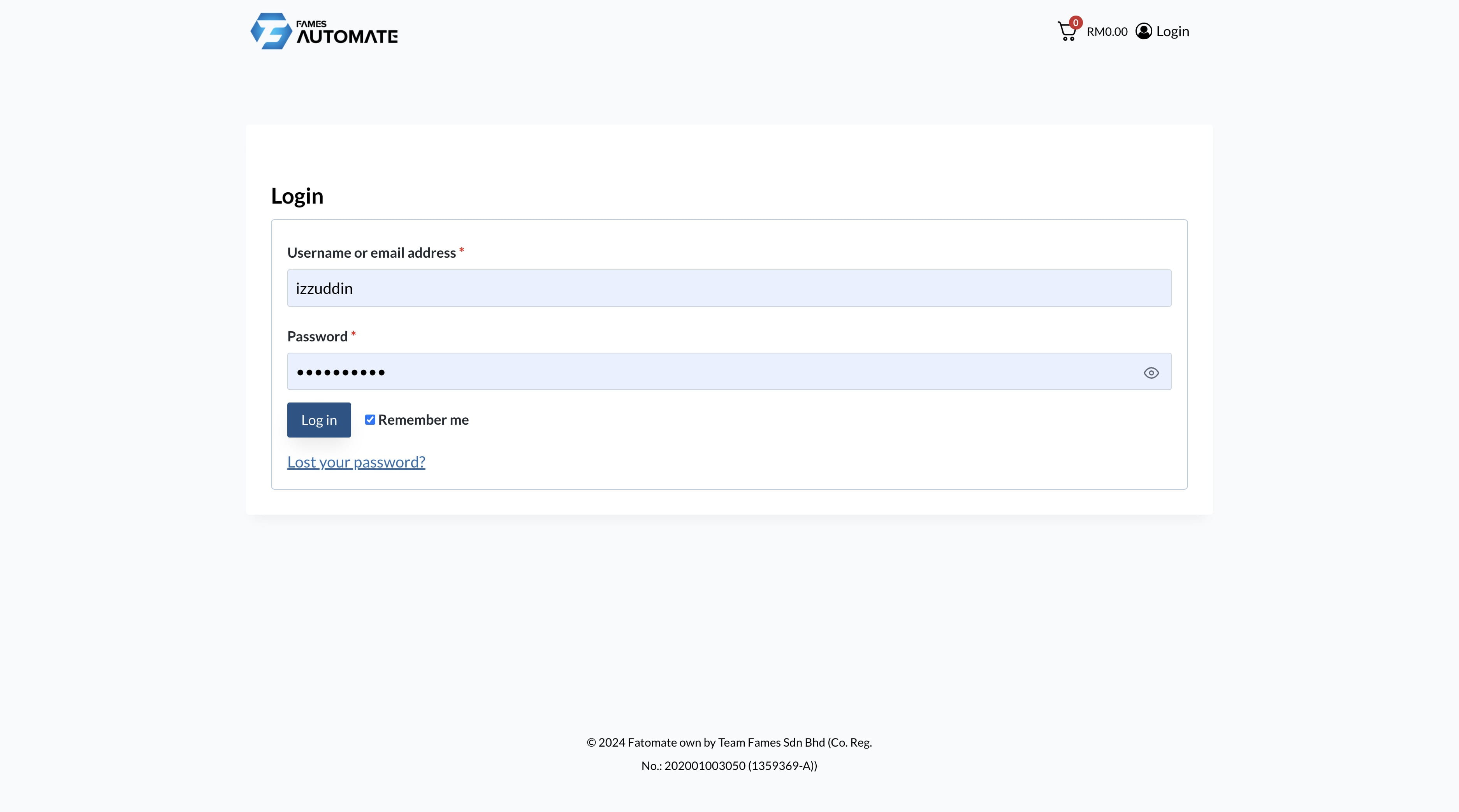This screenshot has width=1459, height=812.
Task: Focus the username or email address field
Action: pyautogui.click(x=729, y=288)
